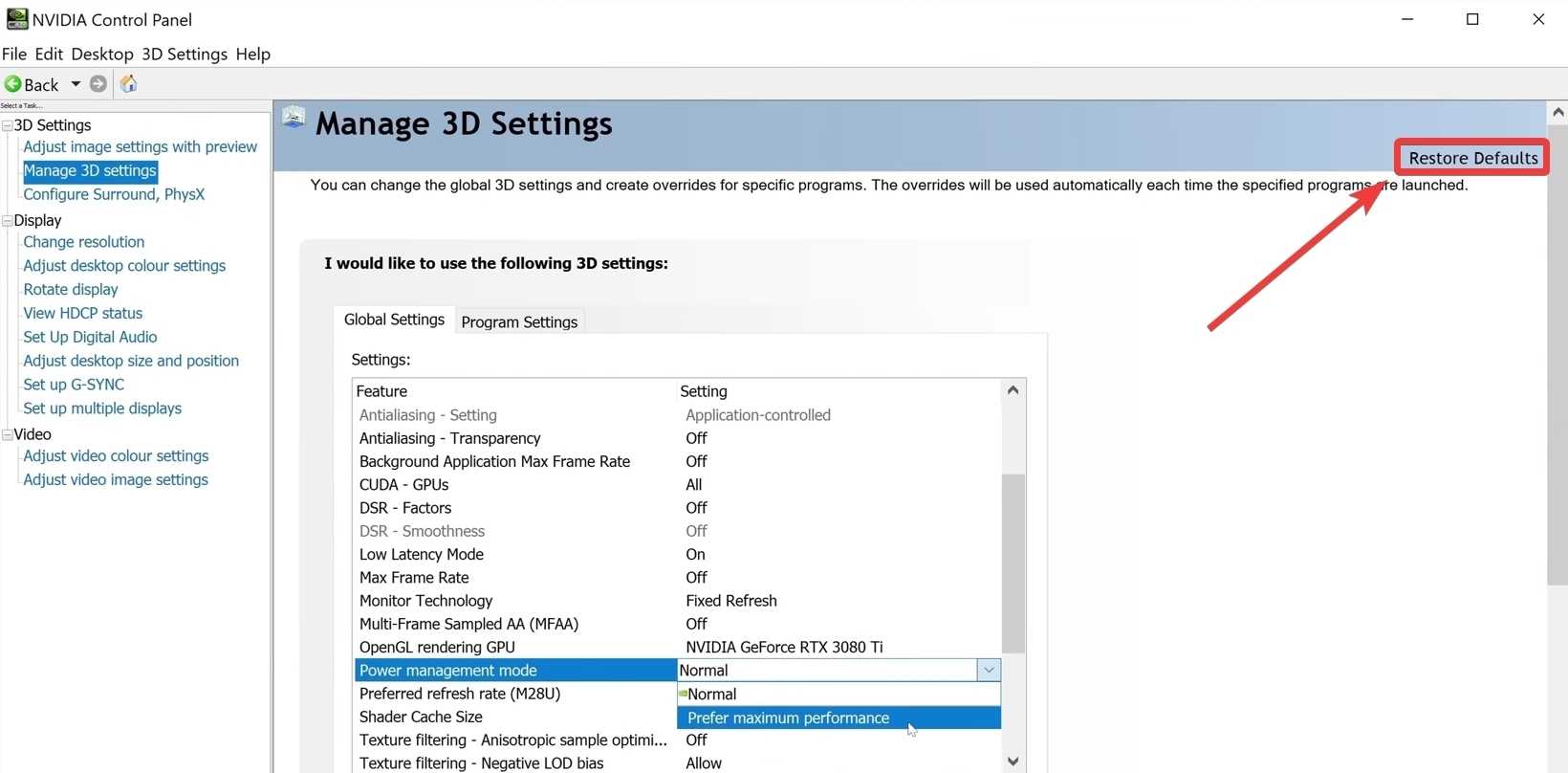Open the Help menu
This screenshot has height=773, width=1568.
[x=253, y=55]
